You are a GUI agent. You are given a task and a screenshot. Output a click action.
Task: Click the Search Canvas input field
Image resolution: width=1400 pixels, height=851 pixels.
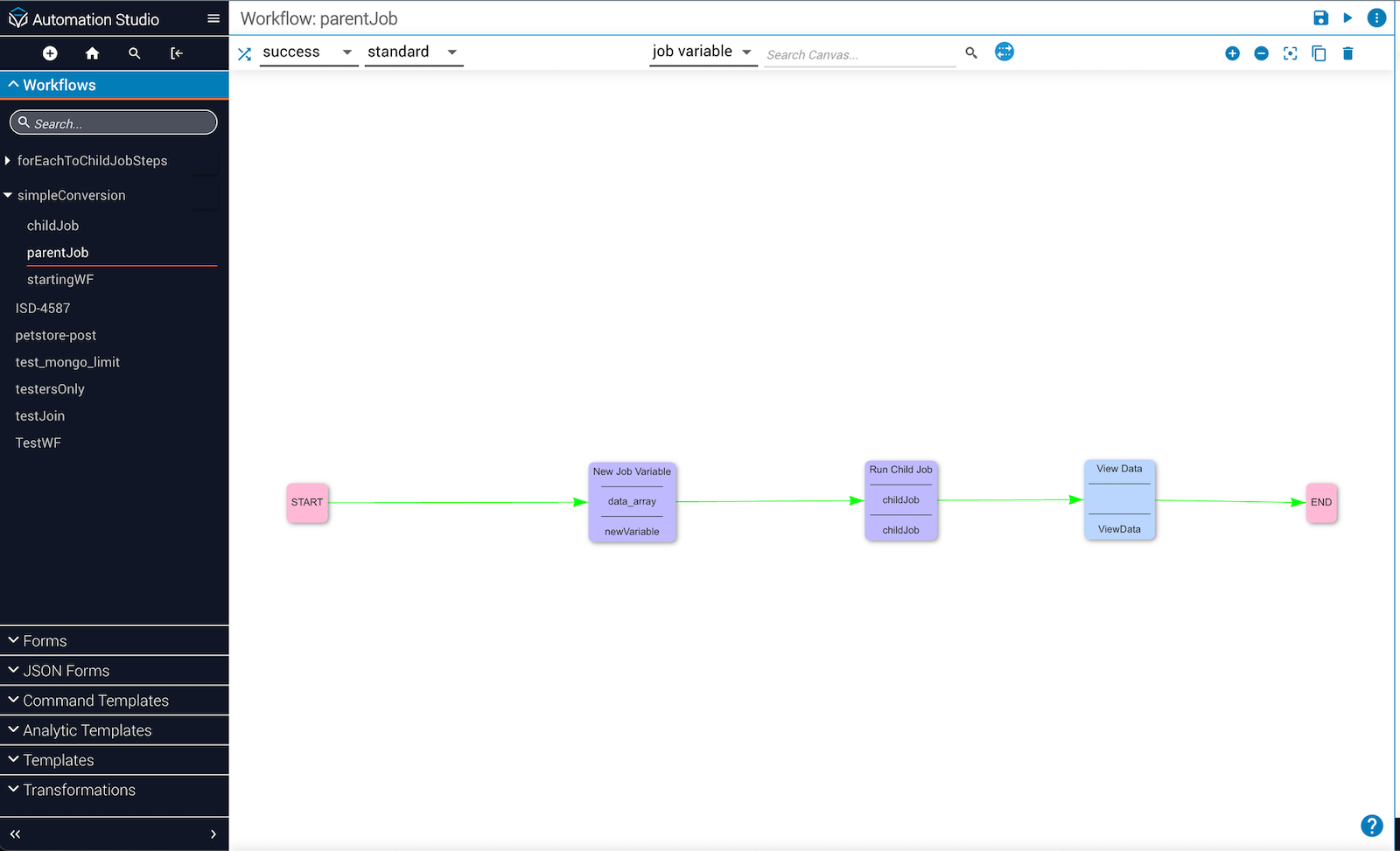point(859,54)
